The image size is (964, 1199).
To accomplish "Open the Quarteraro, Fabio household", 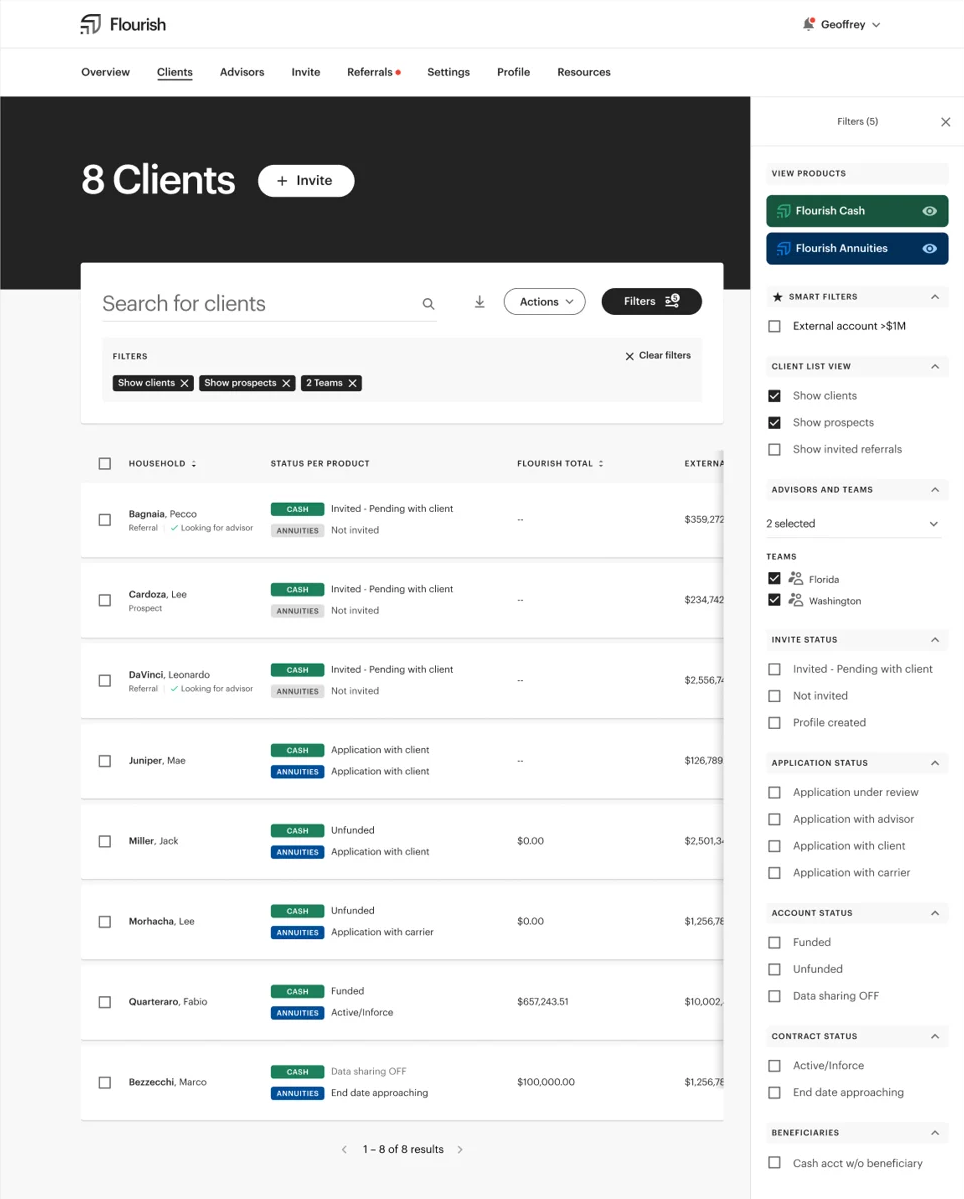I will pos(167,1002).
